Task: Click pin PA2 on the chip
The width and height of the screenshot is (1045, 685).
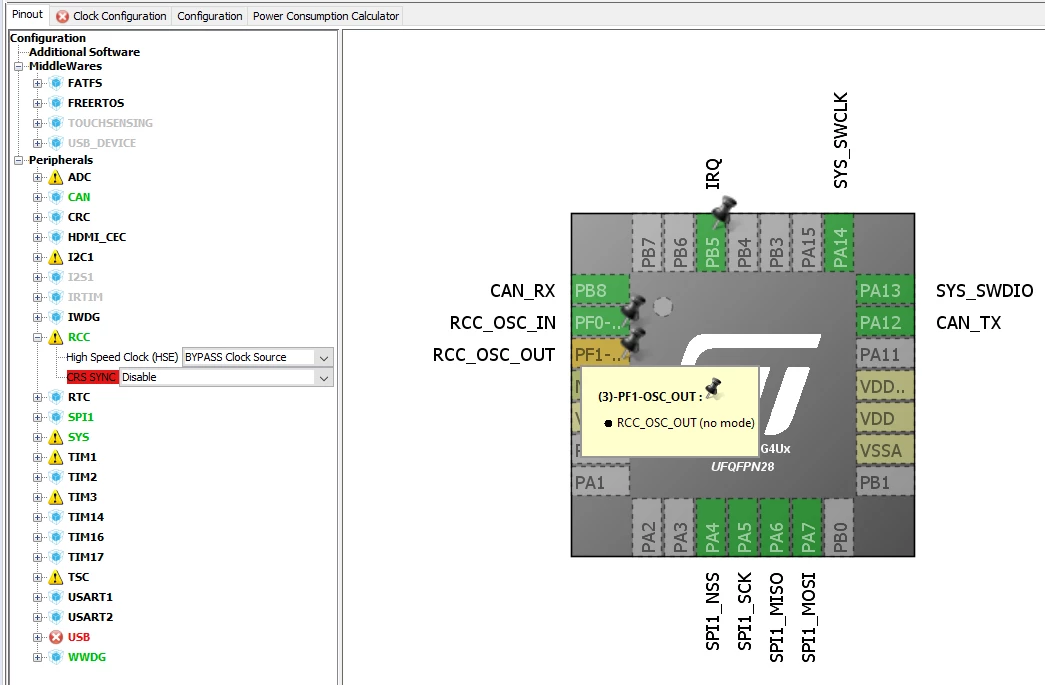Action: tap(647, 527)
